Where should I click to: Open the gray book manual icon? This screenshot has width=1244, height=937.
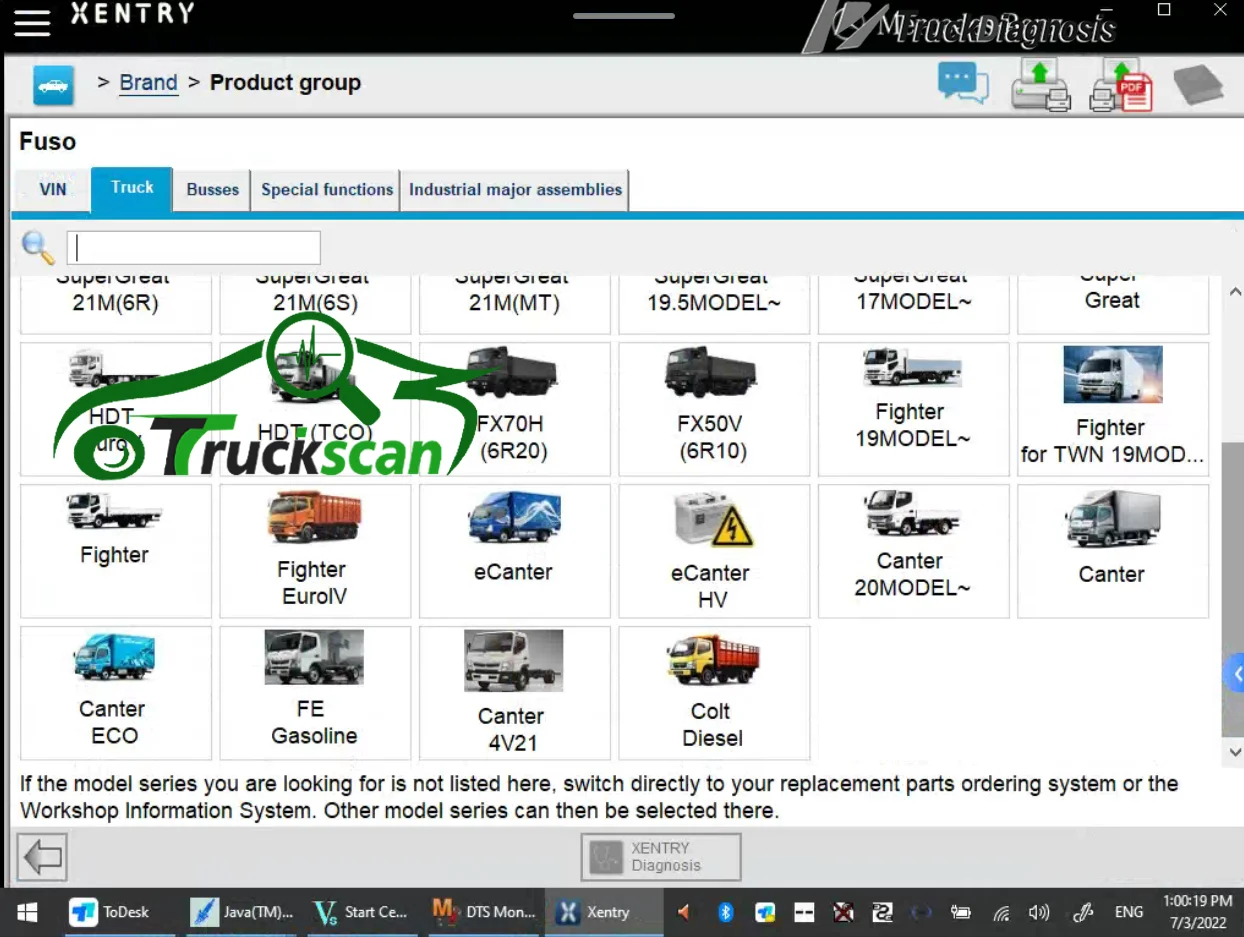(x=1197, y=85)
